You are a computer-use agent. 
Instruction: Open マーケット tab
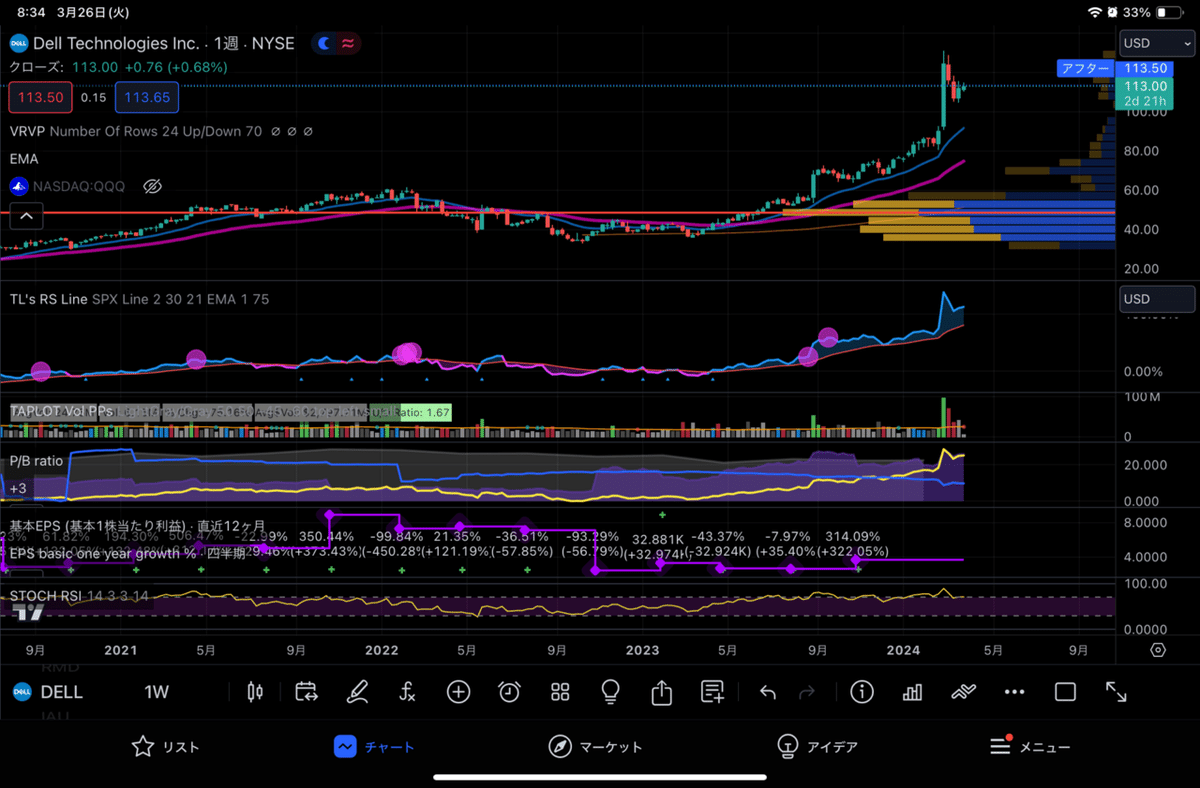(595, 747)
